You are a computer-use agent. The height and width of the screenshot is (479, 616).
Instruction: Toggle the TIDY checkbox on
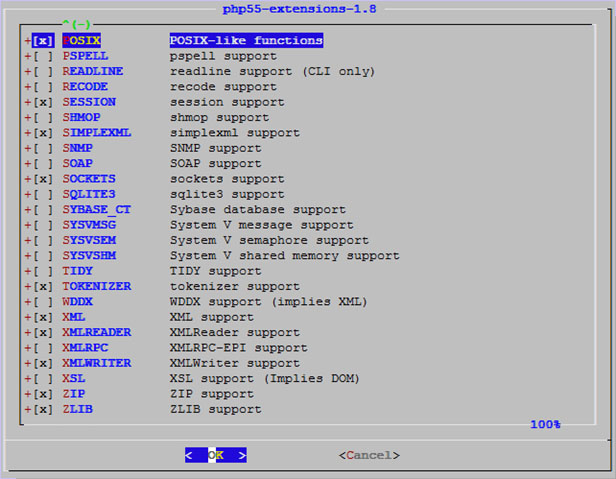[43, 271]
